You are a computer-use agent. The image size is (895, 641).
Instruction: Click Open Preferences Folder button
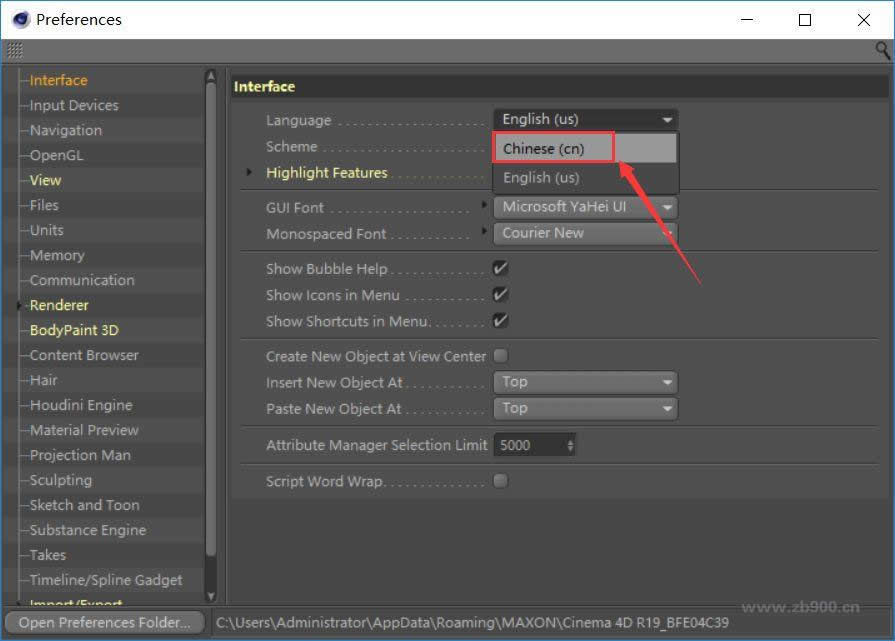click(x=104, y=623)
